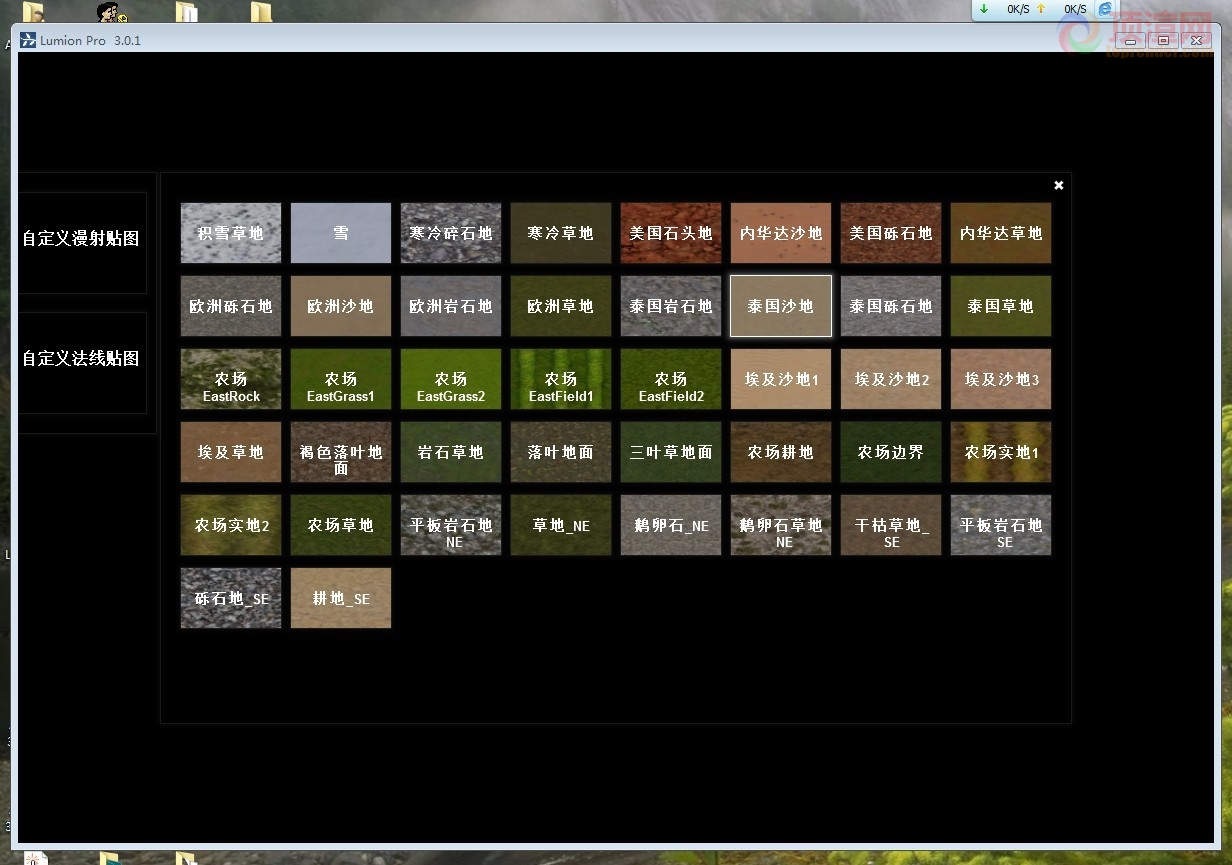Select the 埃及草地 texture

coord(231,452)
